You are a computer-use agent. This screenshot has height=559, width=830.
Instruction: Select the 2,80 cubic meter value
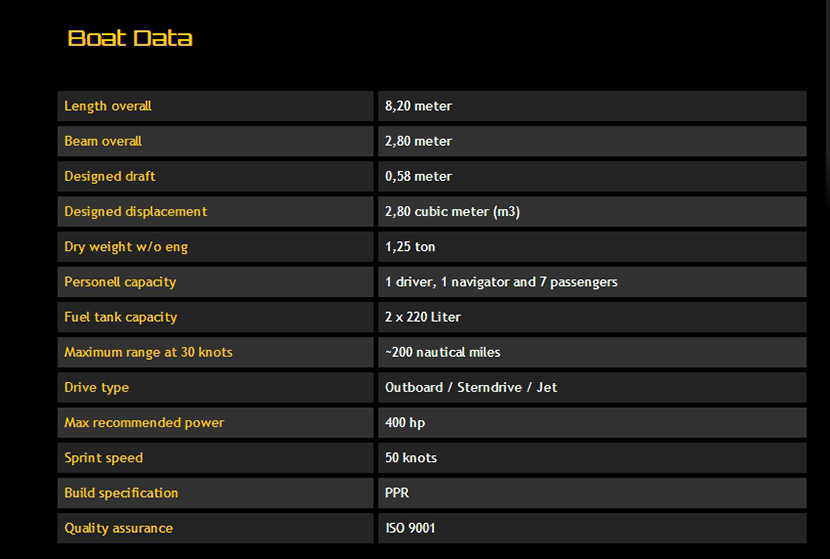pos(452,211)
